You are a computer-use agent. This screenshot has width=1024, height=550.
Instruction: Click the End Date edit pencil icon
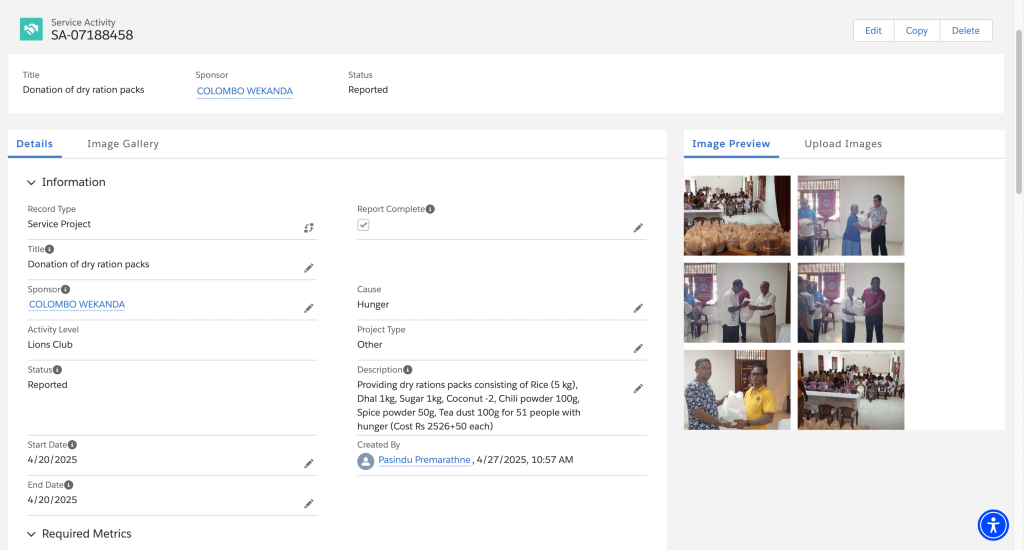(x=309, y=504)
